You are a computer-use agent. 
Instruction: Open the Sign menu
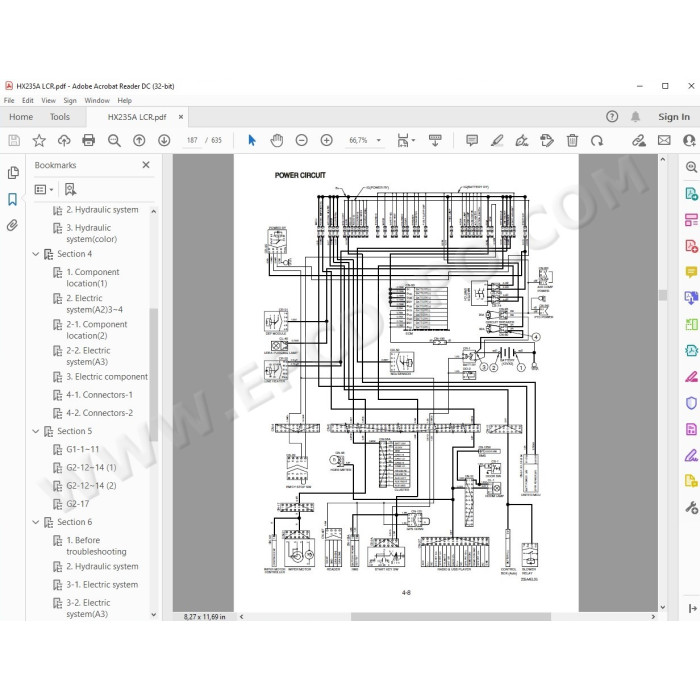click(70, 100)
